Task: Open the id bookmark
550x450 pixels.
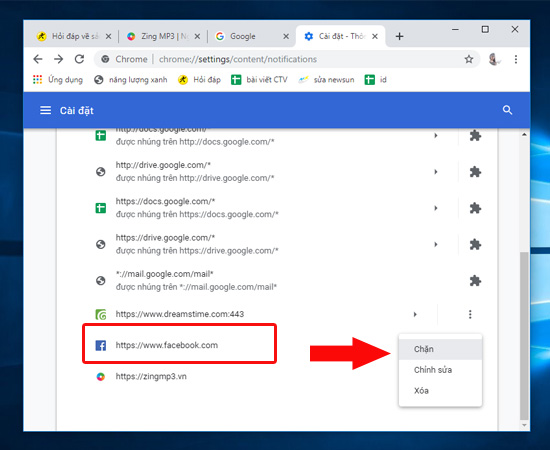Action: click(x=376, y=80)
